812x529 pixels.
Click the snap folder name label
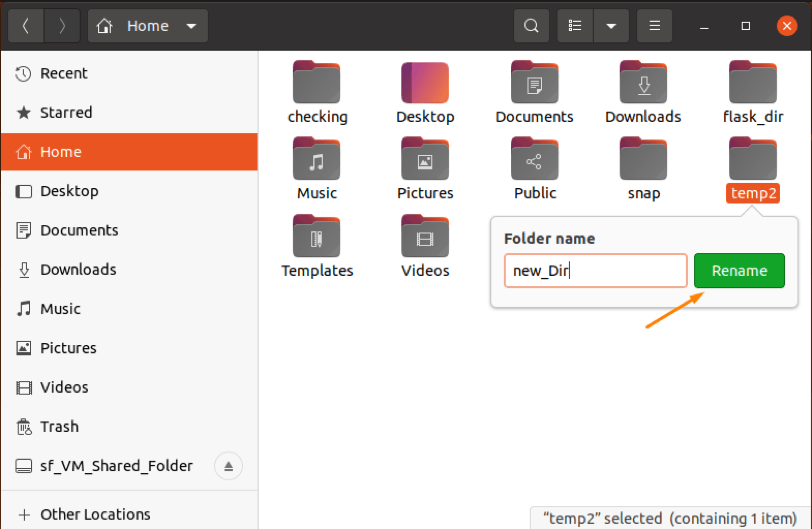coord(644,194)
